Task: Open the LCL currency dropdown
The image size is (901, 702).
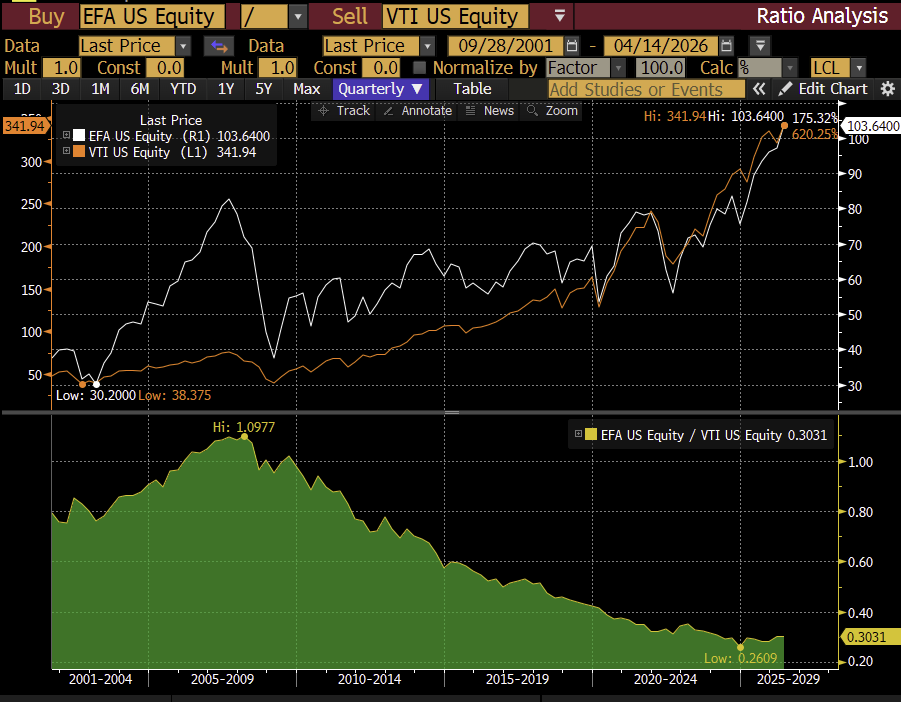Action: pyautogui.click(x=859, y=68)
